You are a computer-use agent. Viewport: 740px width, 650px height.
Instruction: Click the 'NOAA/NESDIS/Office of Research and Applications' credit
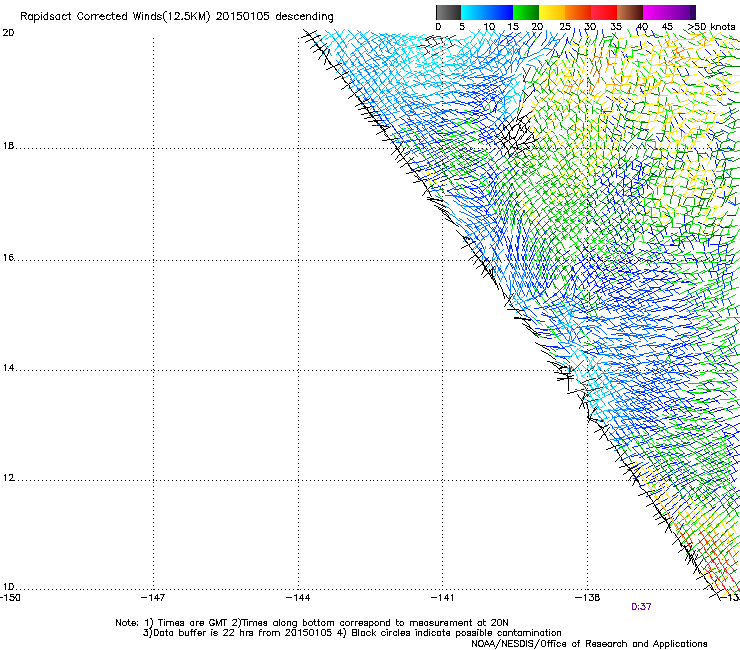[x=589, y=644]
